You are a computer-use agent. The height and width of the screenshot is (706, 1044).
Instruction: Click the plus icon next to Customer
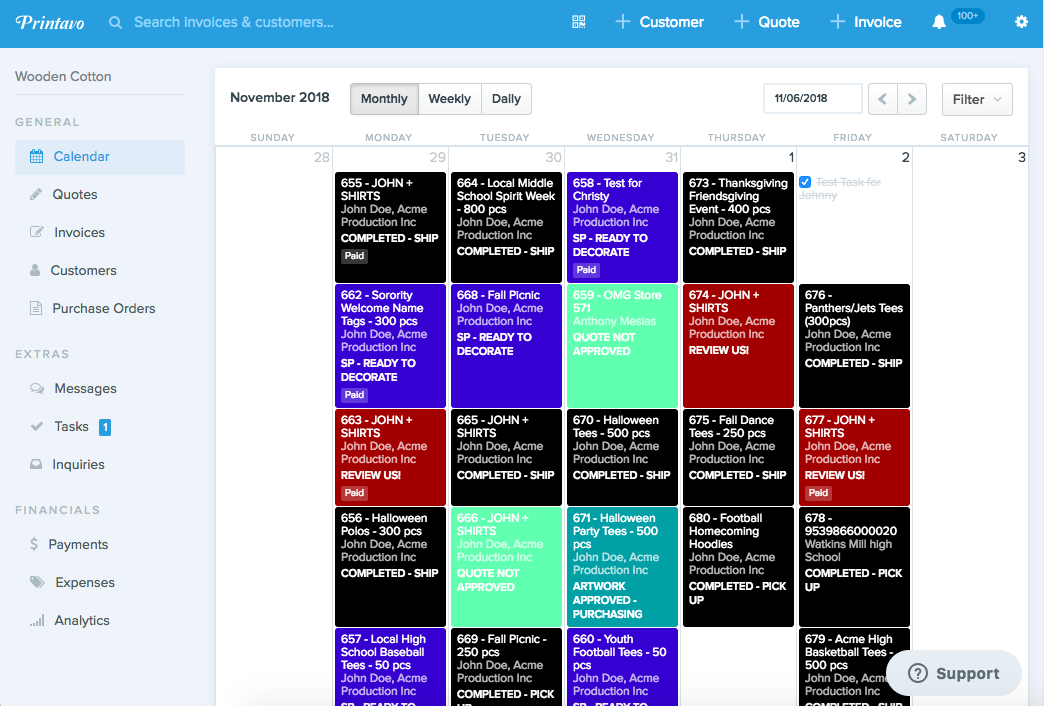pos(623,22)
